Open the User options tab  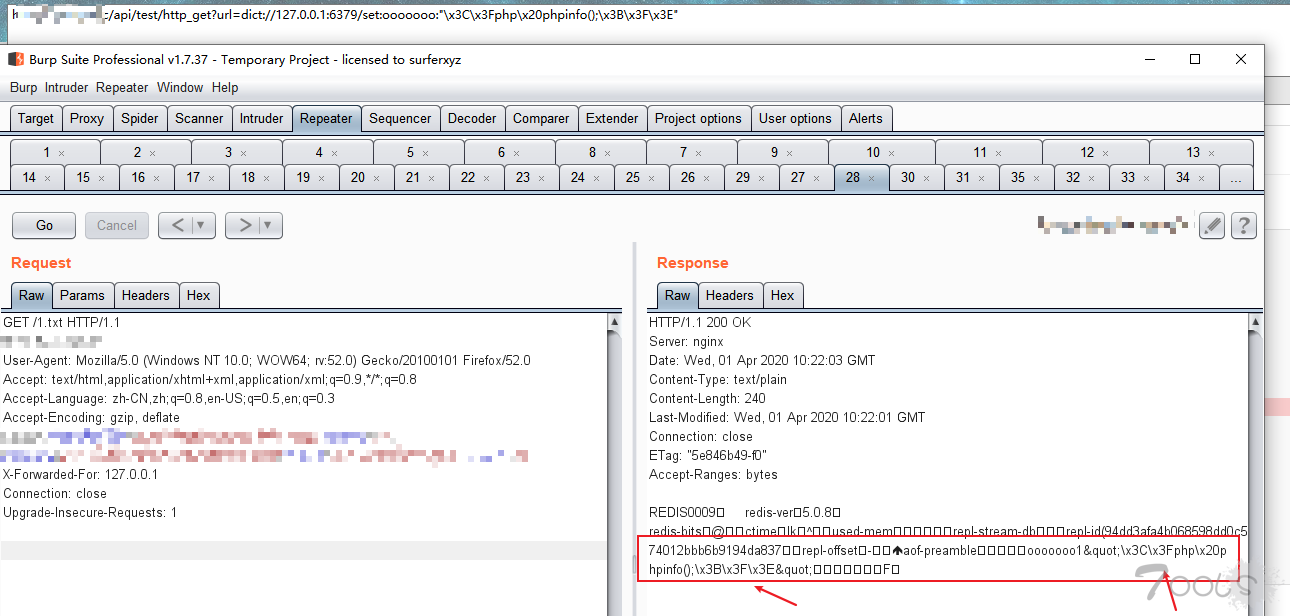point(795,118)
